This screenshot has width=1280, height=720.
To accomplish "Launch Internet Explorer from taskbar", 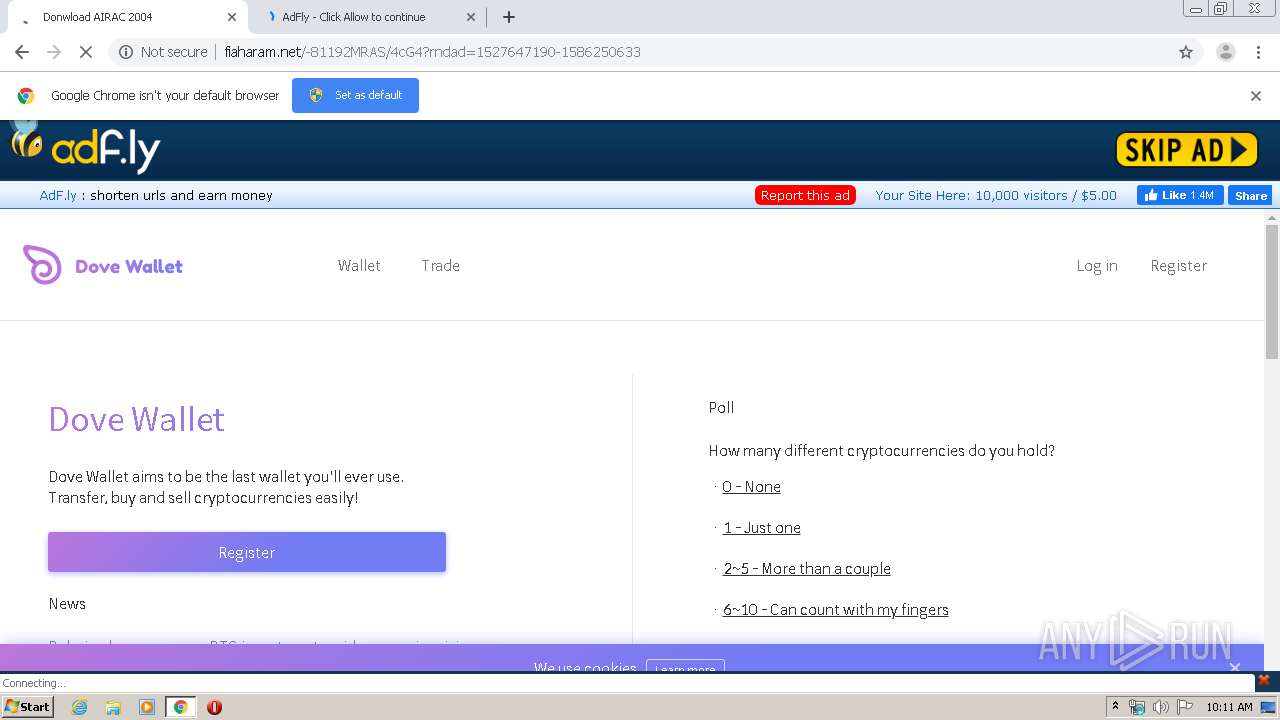I will pos(80,707).
